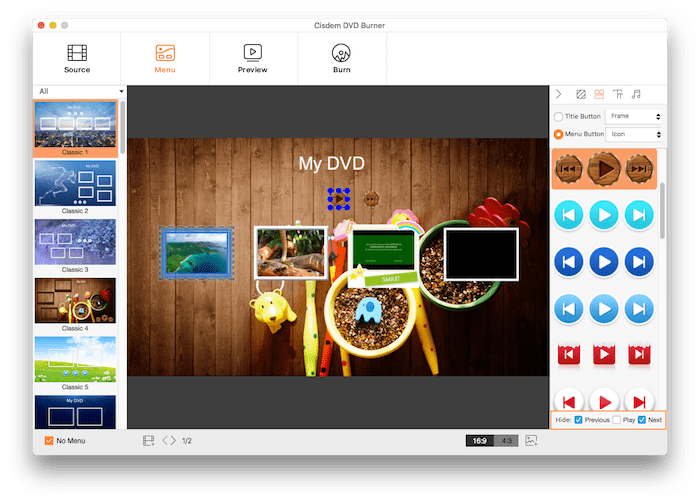Image resolution: width=700 pixels, height=502 pixels.
Task: Switch to the Burn tab
Action: [x=341, y=59]
